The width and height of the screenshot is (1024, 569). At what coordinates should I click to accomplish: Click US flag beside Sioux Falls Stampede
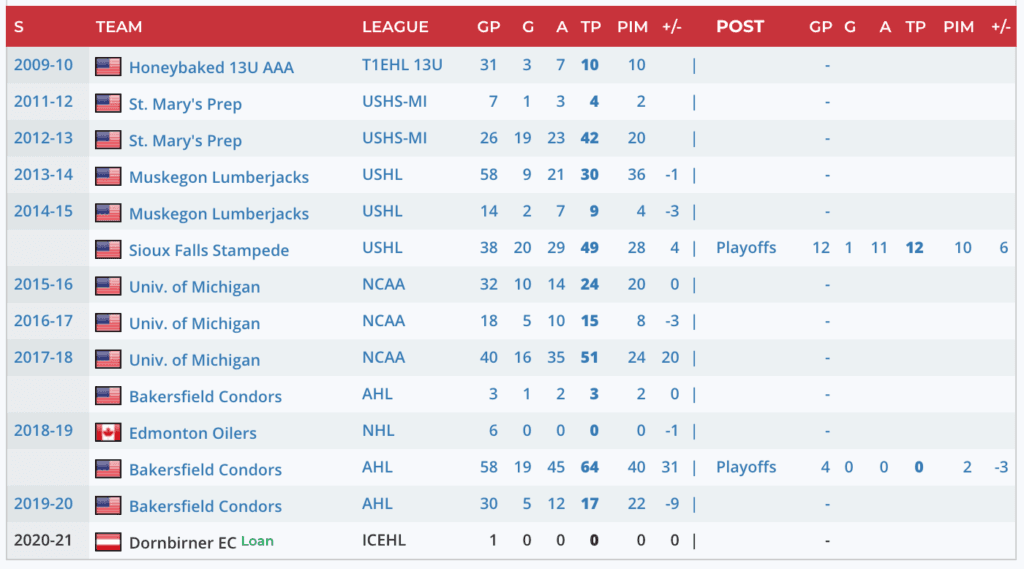pos(108,250)
